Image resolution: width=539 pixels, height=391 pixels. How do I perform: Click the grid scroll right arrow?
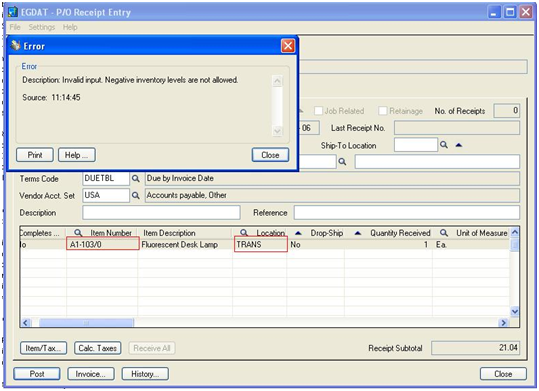click(x=504, y=323)
